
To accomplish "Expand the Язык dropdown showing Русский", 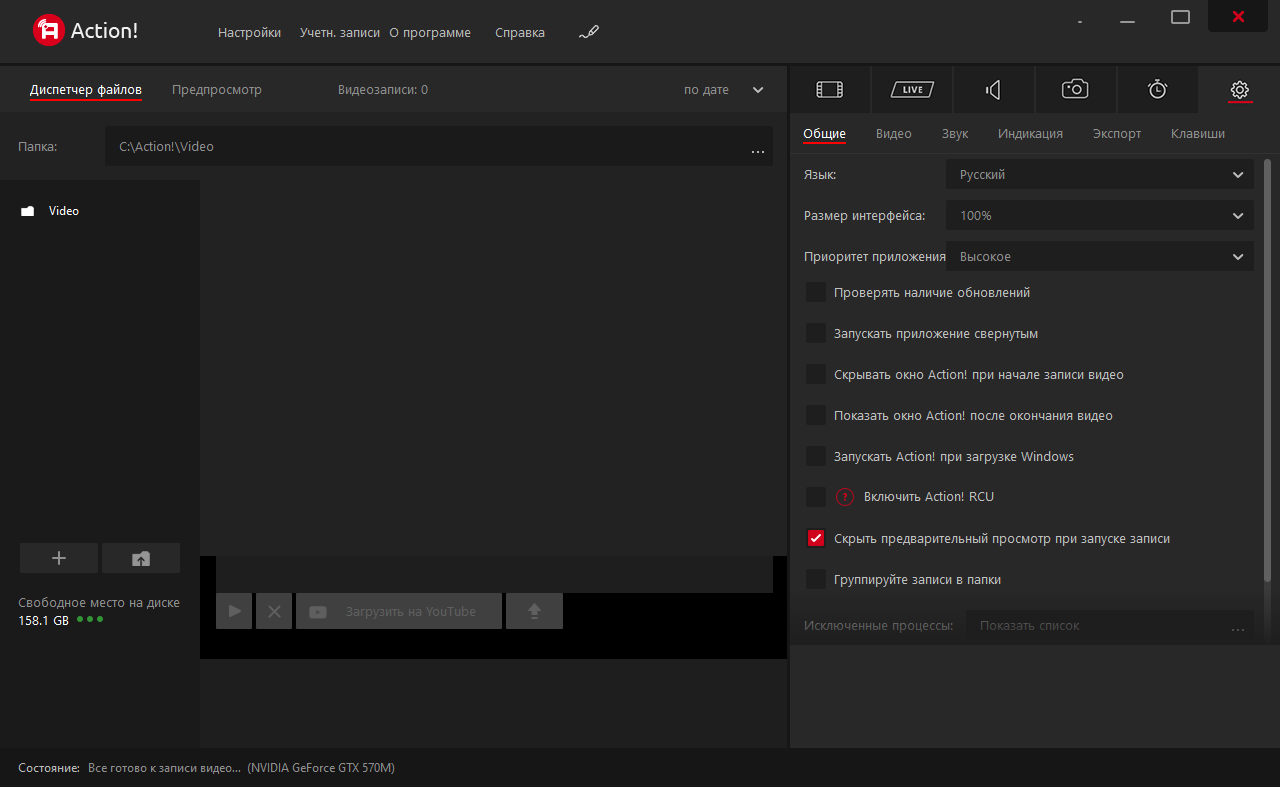I will [1100, 175].
